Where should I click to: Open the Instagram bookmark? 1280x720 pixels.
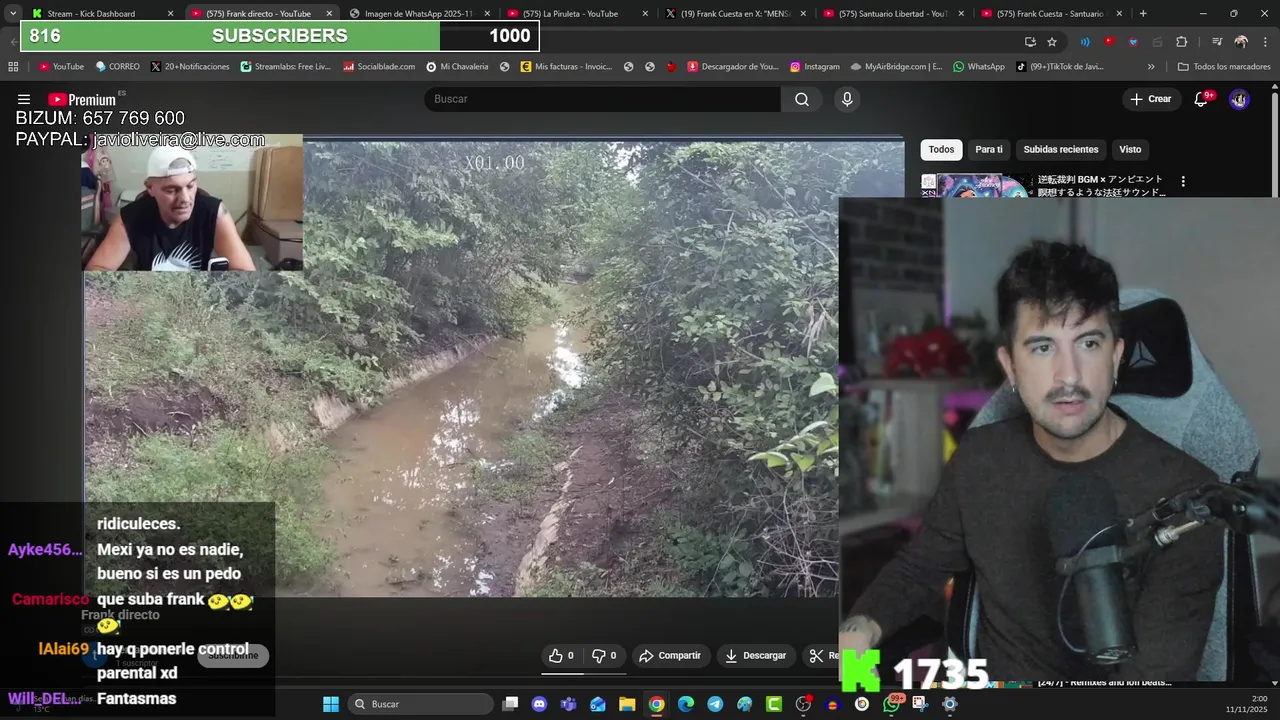point(815,67)
